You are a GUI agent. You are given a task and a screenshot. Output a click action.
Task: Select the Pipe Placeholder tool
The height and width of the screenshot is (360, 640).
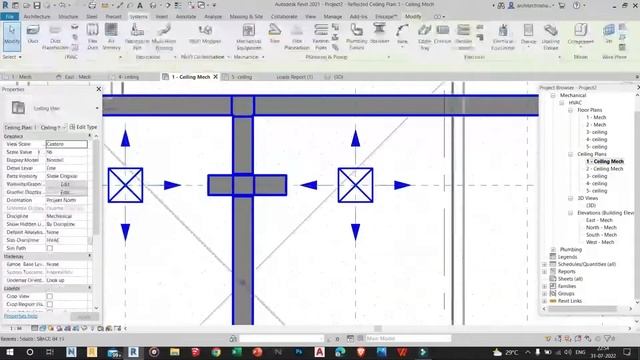click(297, 37)
